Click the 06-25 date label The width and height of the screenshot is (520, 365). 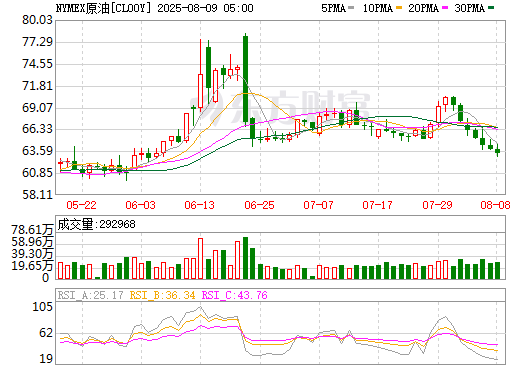259,205
